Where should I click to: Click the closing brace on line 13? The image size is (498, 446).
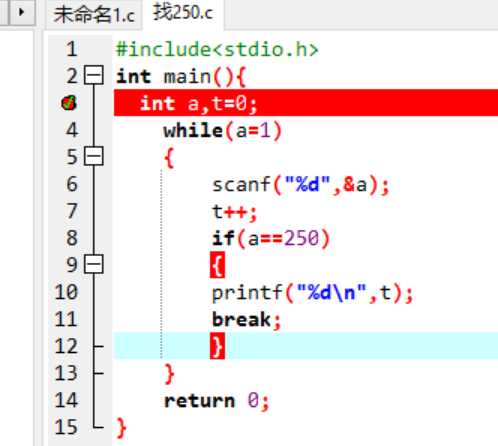169,374
